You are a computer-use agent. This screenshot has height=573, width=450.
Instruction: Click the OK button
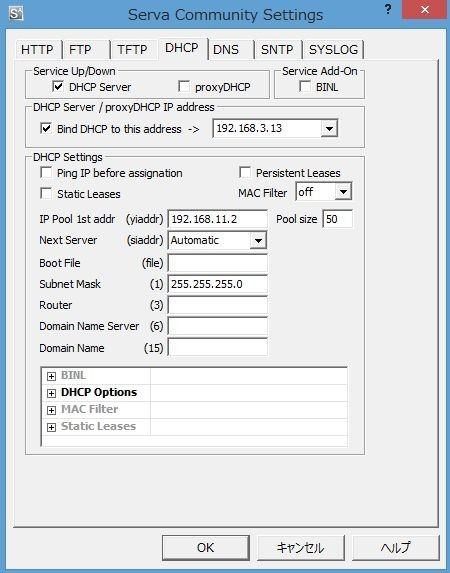pyautogui.click(x=206, y=547)
